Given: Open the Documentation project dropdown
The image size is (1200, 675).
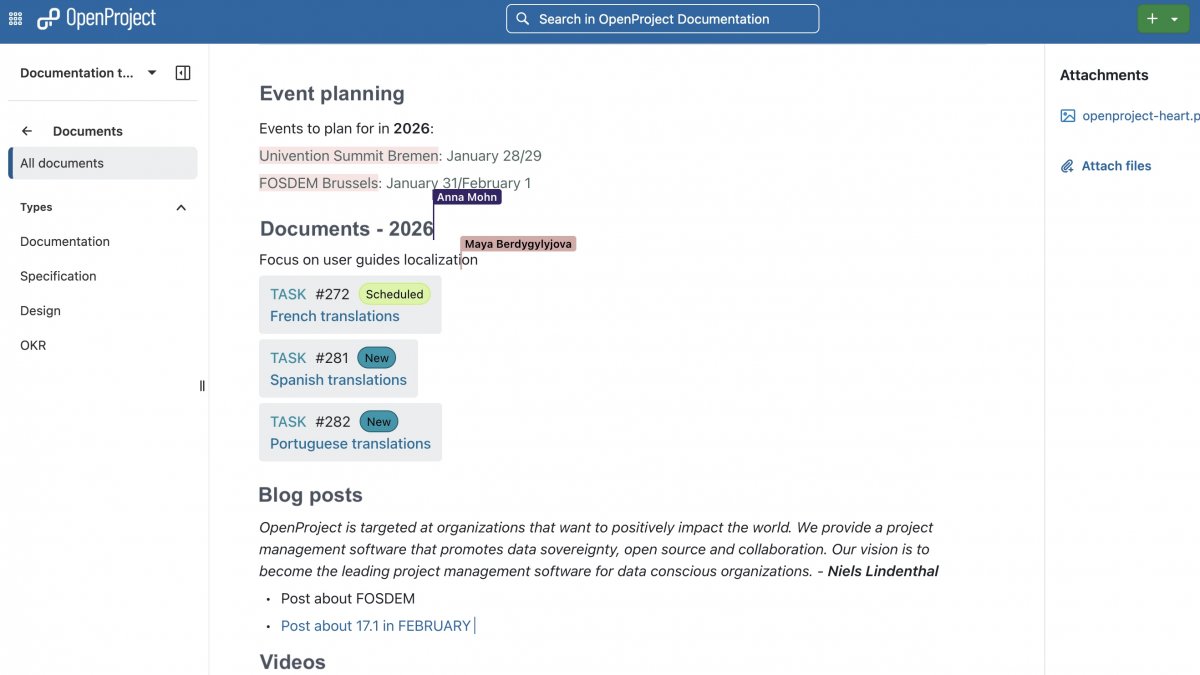Looking at the screenshot, I should [152, 73].
